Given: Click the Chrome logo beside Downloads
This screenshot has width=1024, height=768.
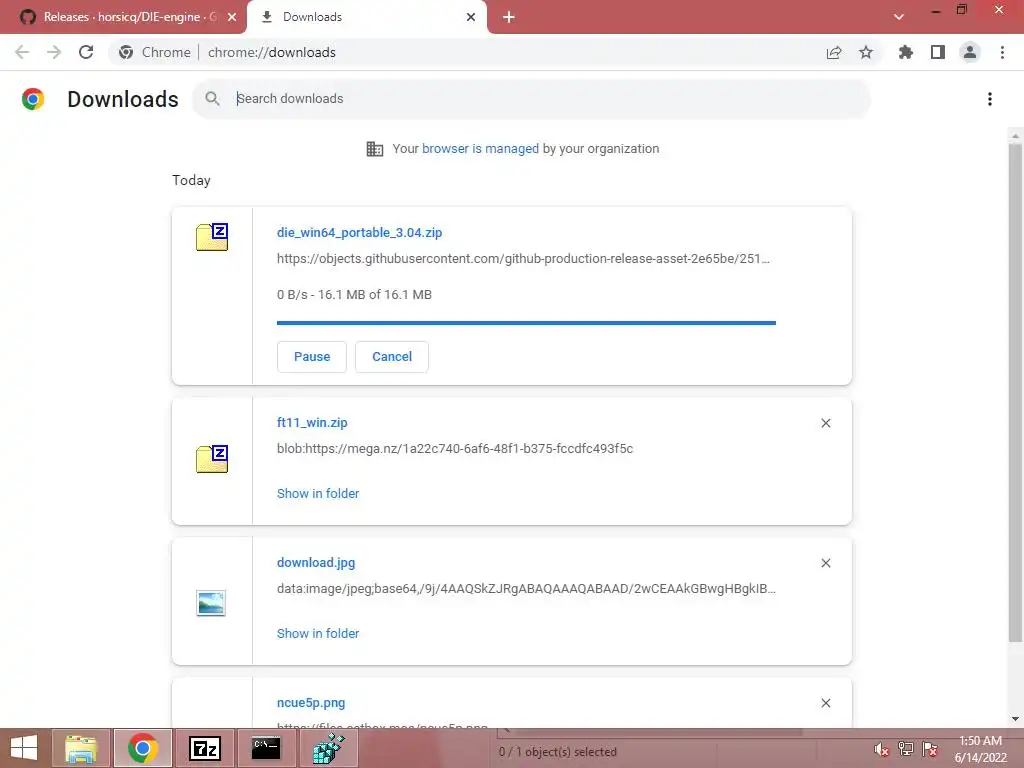Looking at the screenshot, I should pyautogui.click(x=33, y=99).
